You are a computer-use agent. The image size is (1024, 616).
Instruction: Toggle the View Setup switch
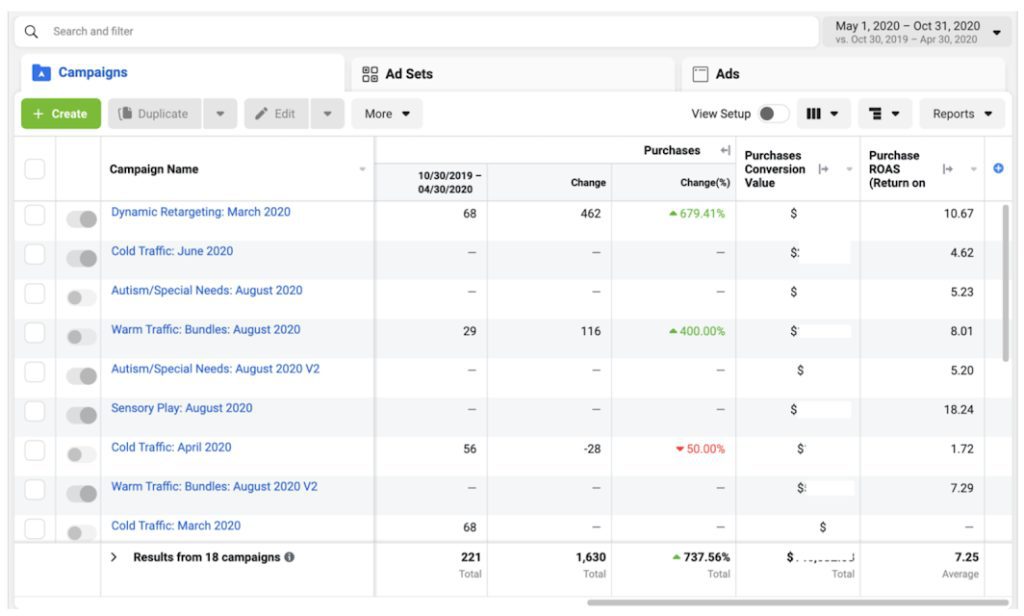[x=772, y=114]
